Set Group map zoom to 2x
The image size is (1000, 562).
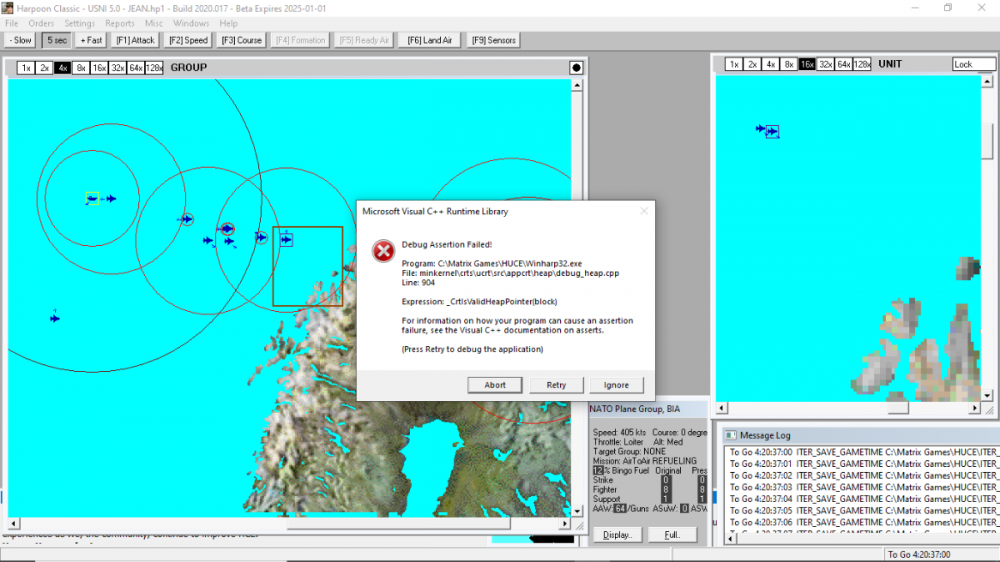44,68
